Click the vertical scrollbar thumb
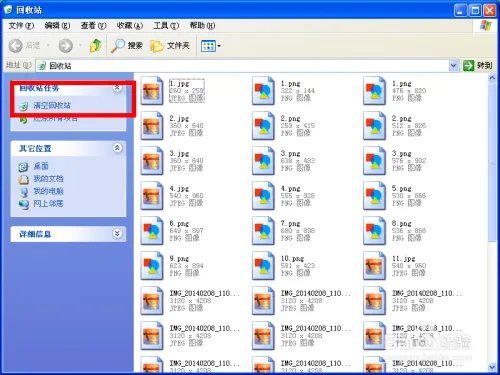This screenshot has width=500, height=375. [x=492, y=162]
